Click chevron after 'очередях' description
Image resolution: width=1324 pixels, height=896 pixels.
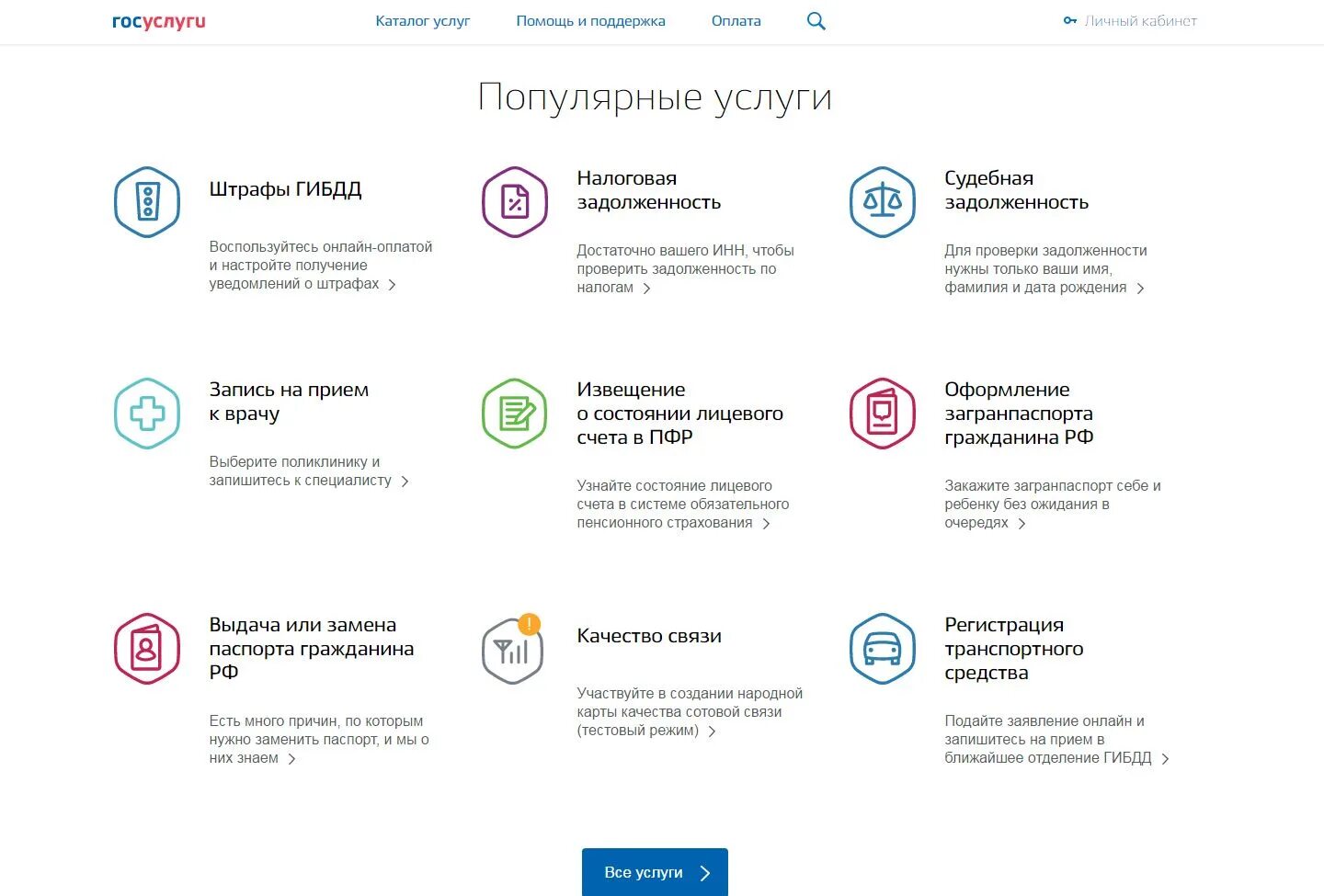point(1022,524)
